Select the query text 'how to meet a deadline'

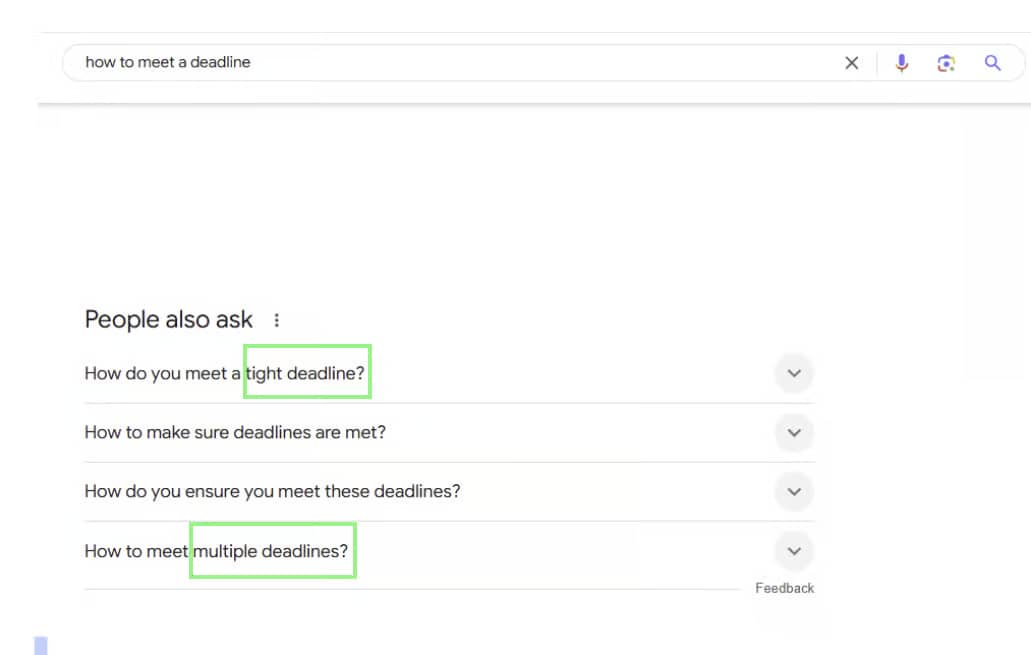168,62
